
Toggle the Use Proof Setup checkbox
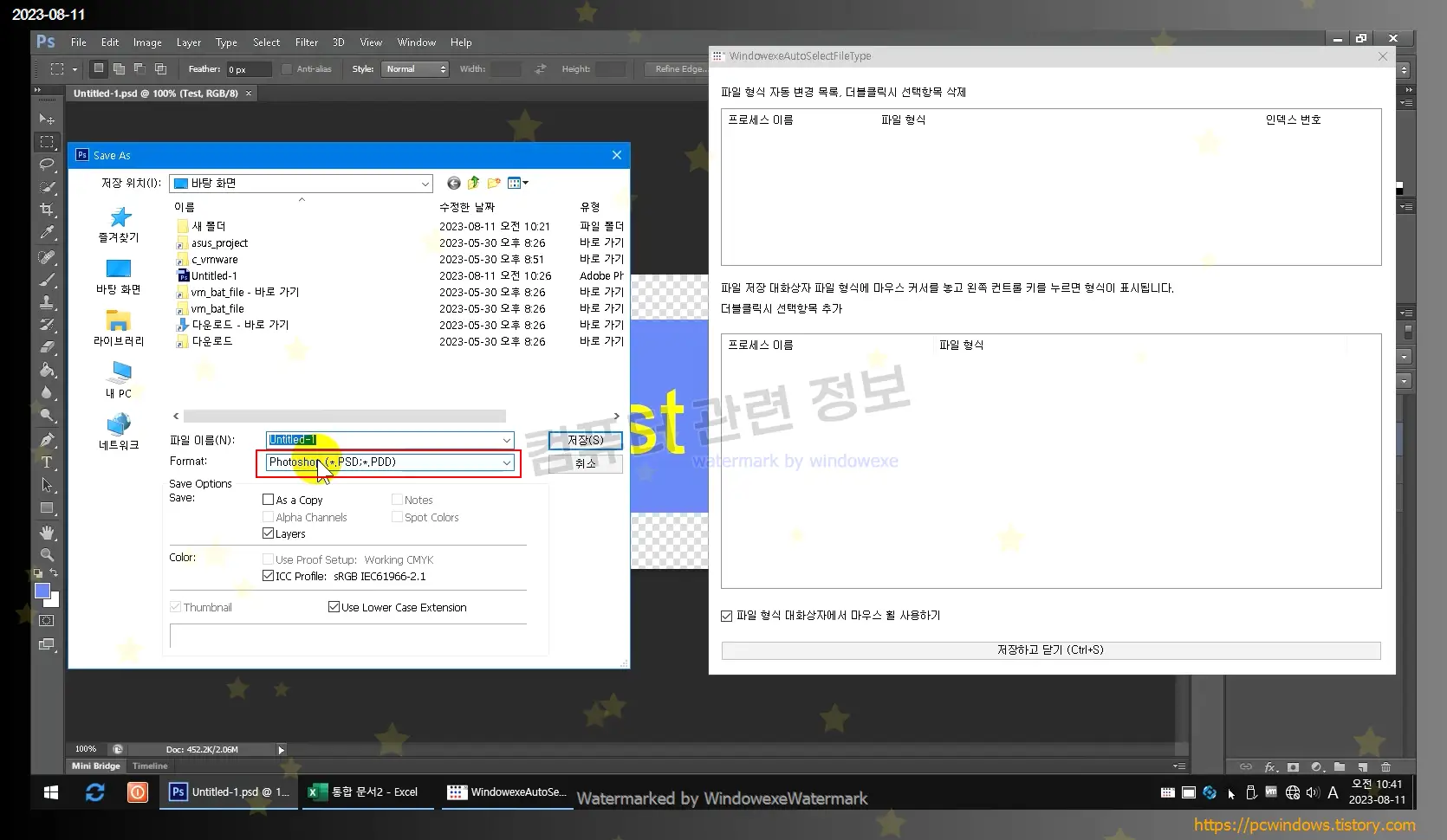(268, 559)
